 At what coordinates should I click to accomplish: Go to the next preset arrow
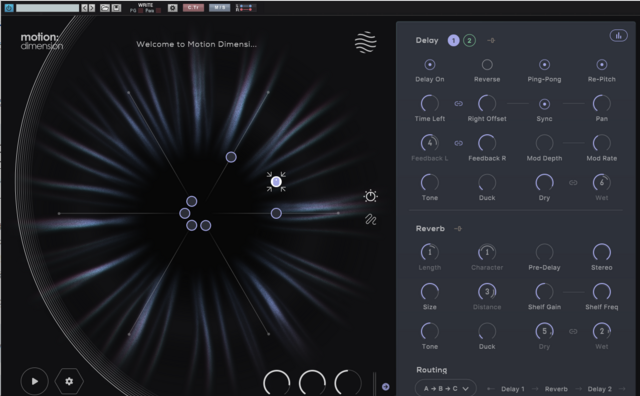click(92, 8)
